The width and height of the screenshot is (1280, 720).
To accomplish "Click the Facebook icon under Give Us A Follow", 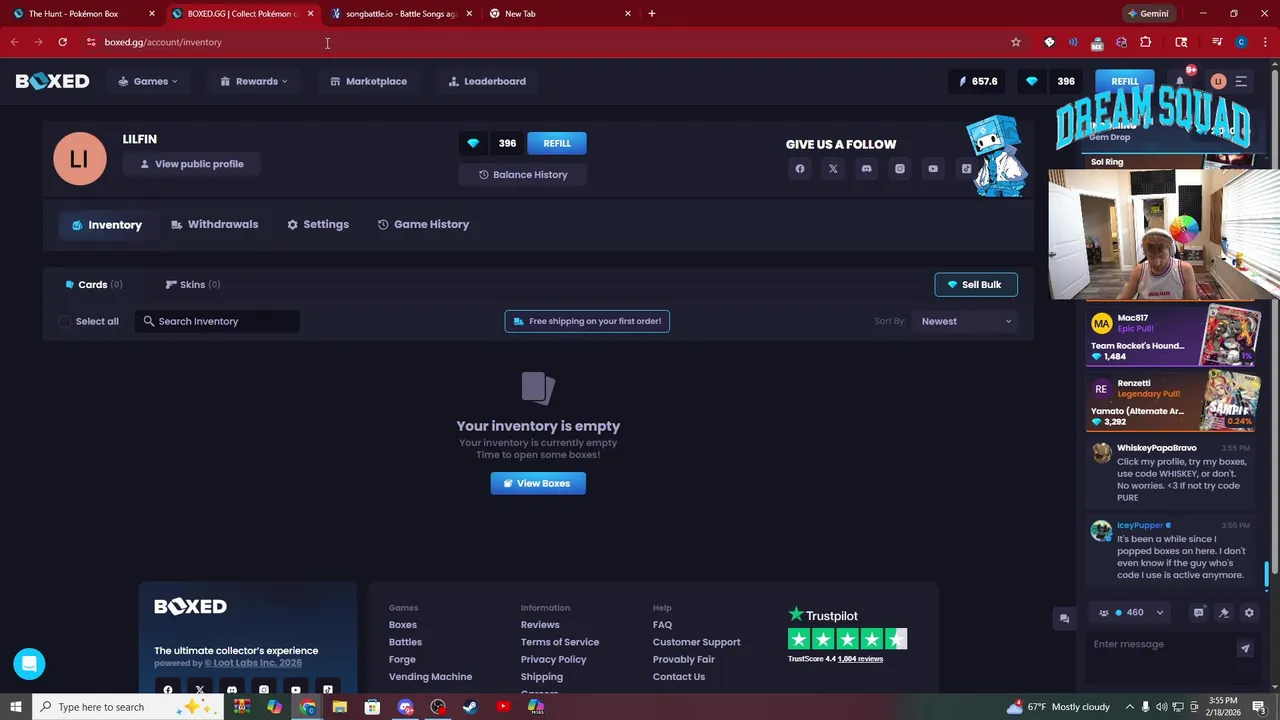I will 800,169.
